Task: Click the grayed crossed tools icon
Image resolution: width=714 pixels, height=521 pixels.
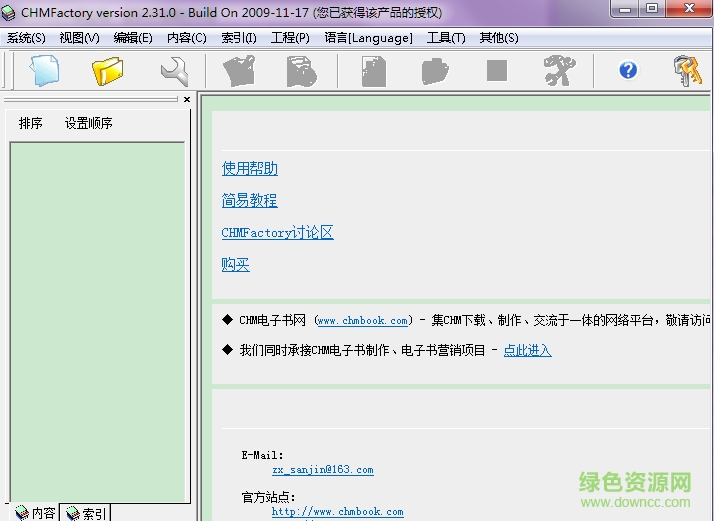Action: [559, 71]
